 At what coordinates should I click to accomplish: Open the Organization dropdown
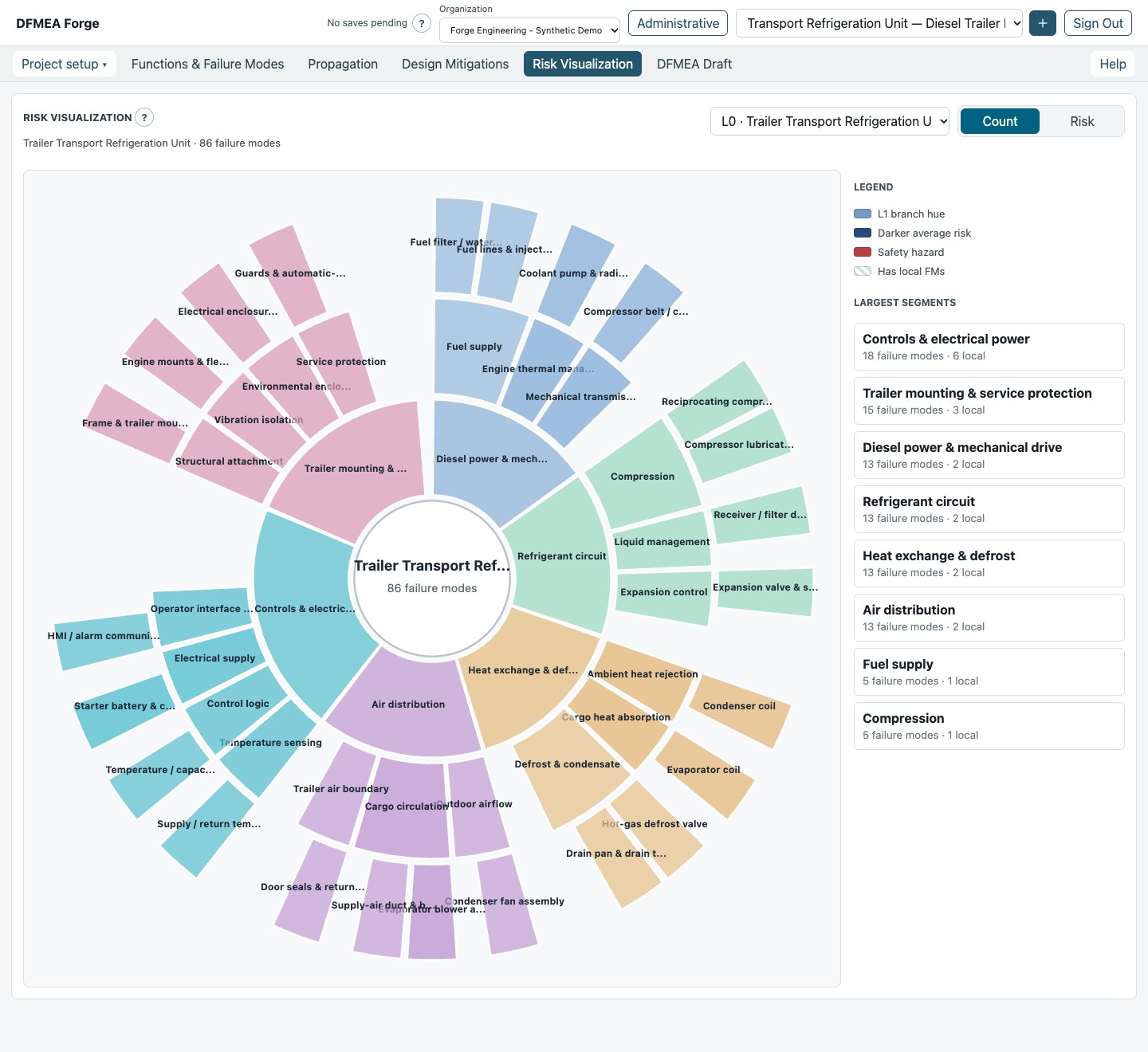coord(530,30)
